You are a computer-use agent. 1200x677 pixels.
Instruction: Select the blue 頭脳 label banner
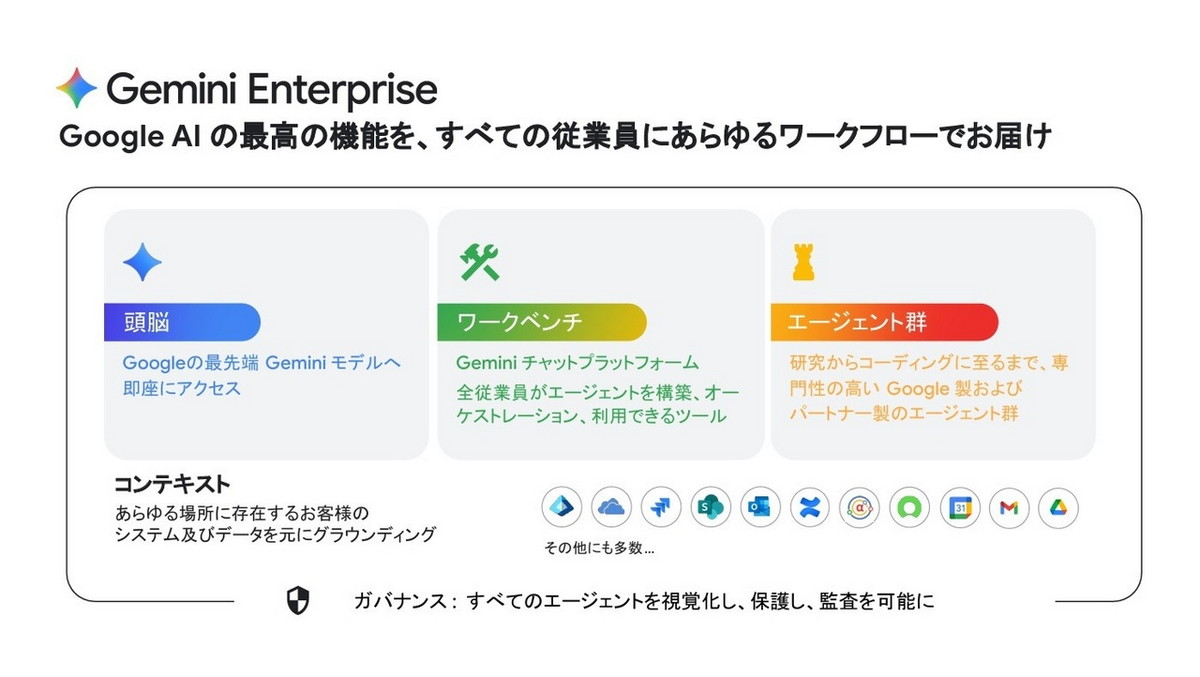pyautogui.click(x=182, y=322)
